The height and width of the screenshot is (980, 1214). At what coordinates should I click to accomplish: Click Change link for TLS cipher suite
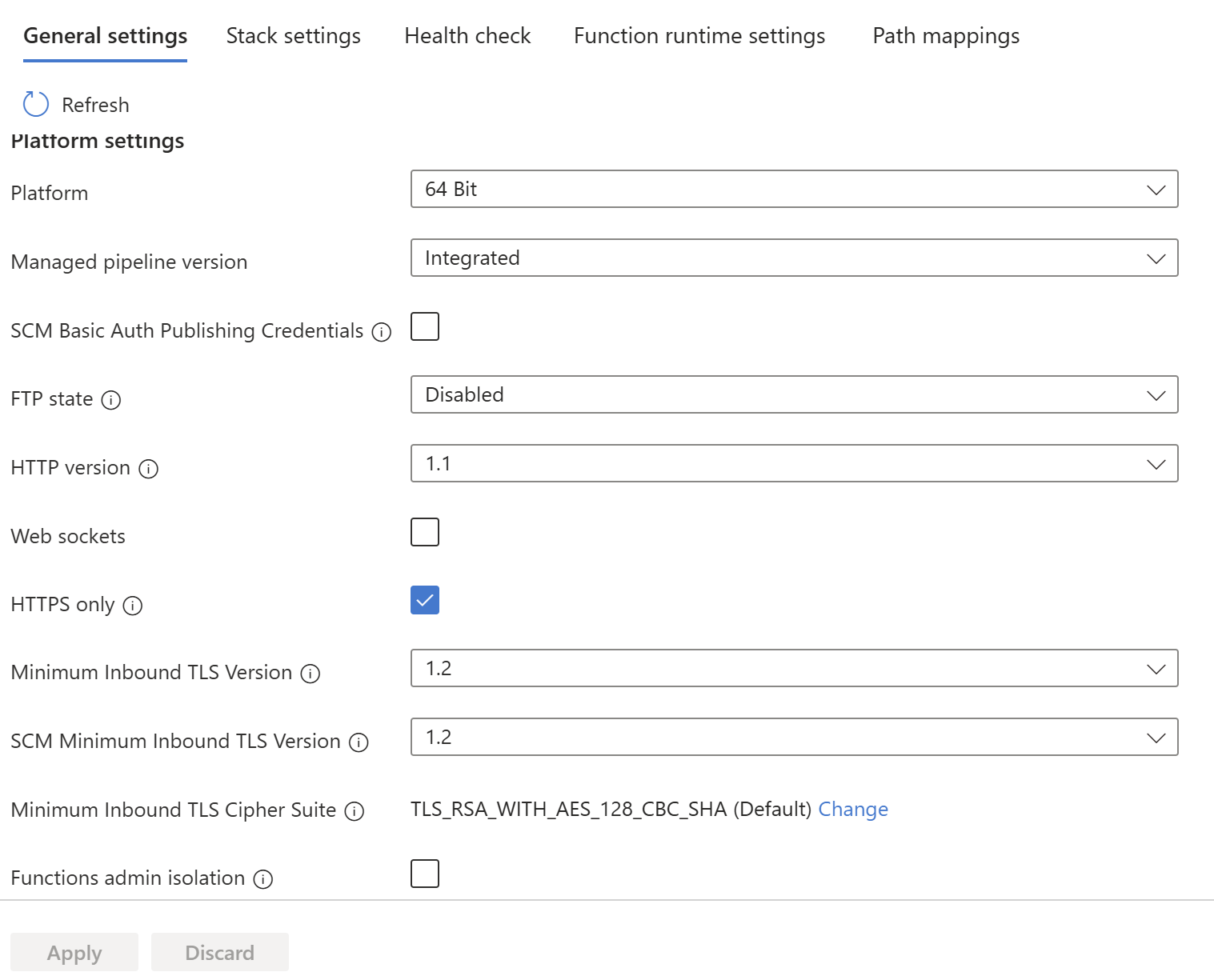click(853, 810)
